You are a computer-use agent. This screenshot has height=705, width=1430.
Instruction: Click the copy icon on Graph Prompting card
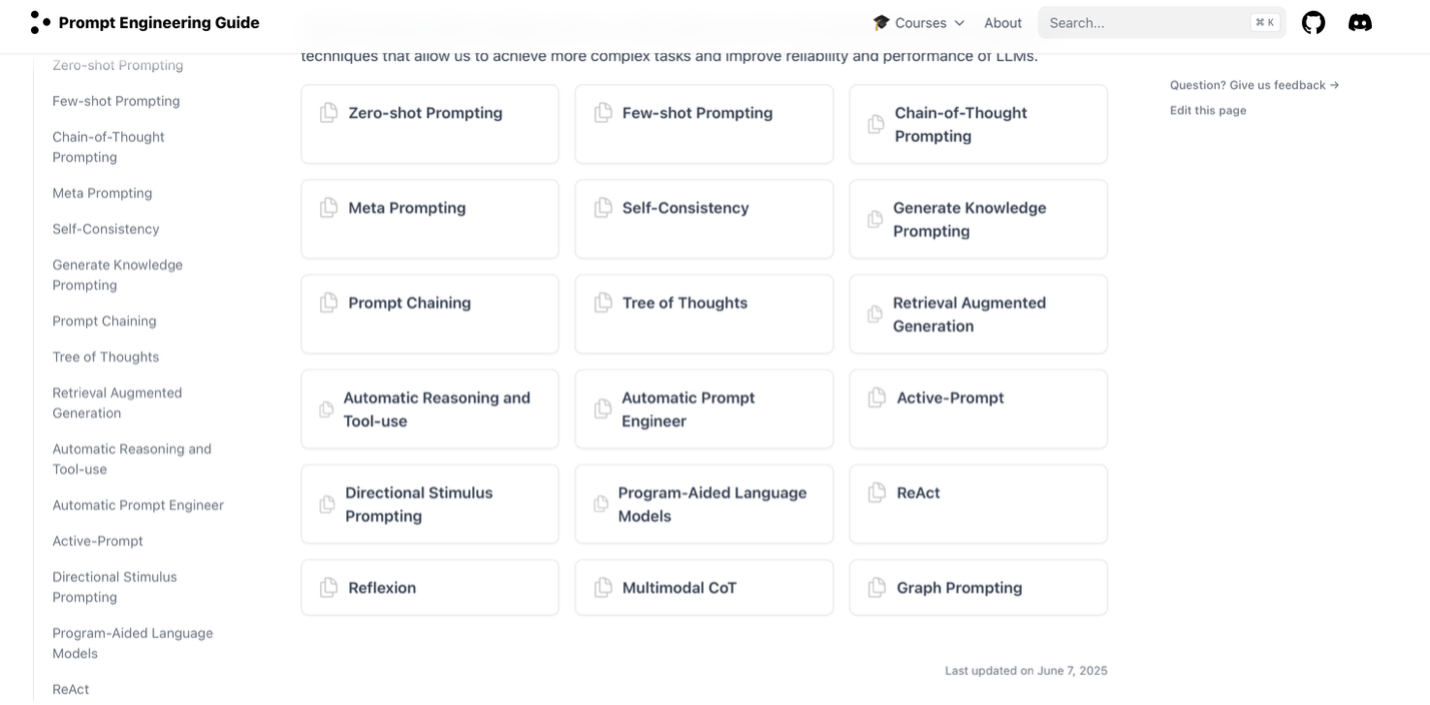coord(875,587)
